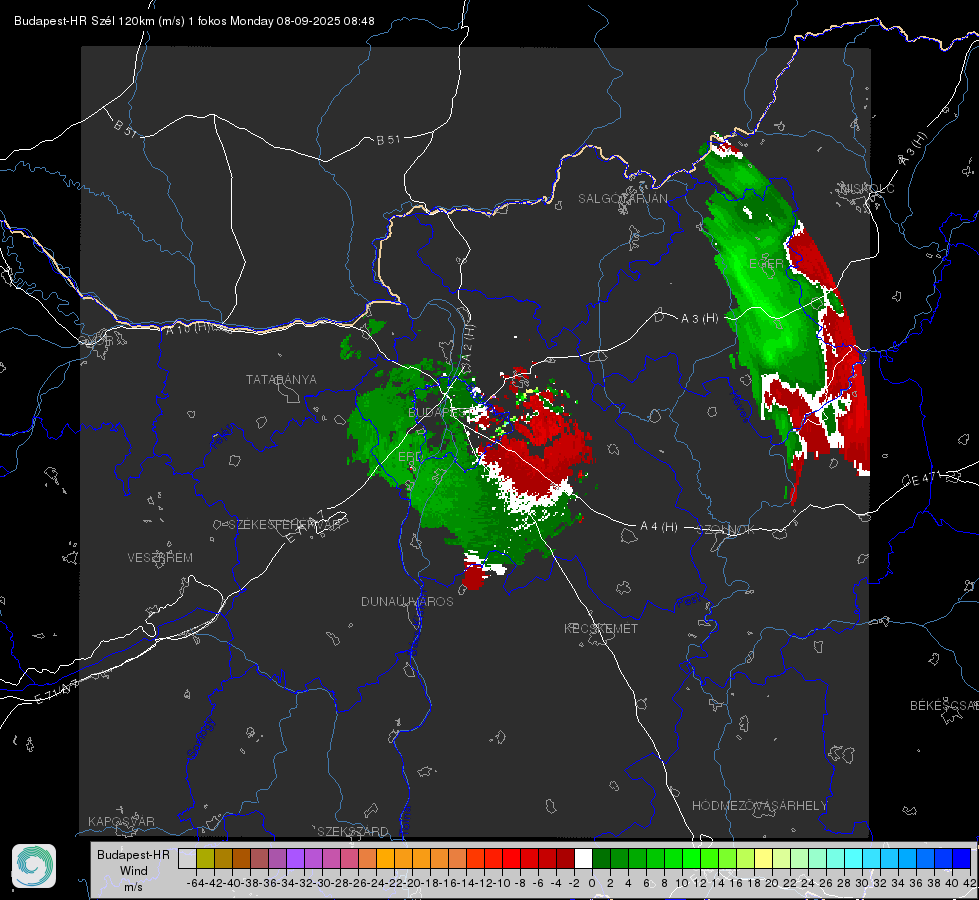Select the Somogy county label
979x900 pixels.
click(x=200, y=739)
